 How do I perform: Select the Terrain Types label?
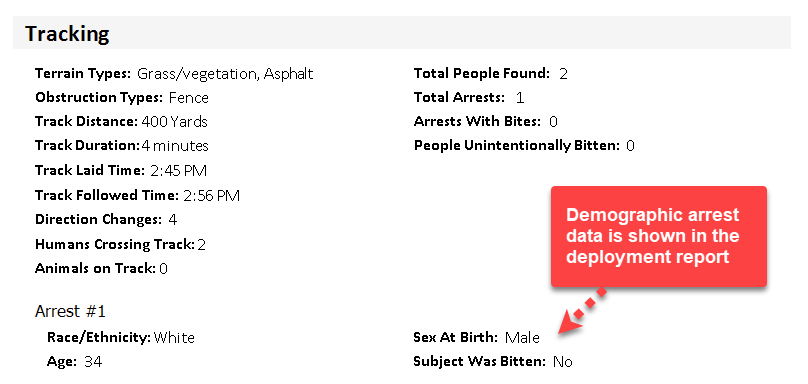click(83, 74)
